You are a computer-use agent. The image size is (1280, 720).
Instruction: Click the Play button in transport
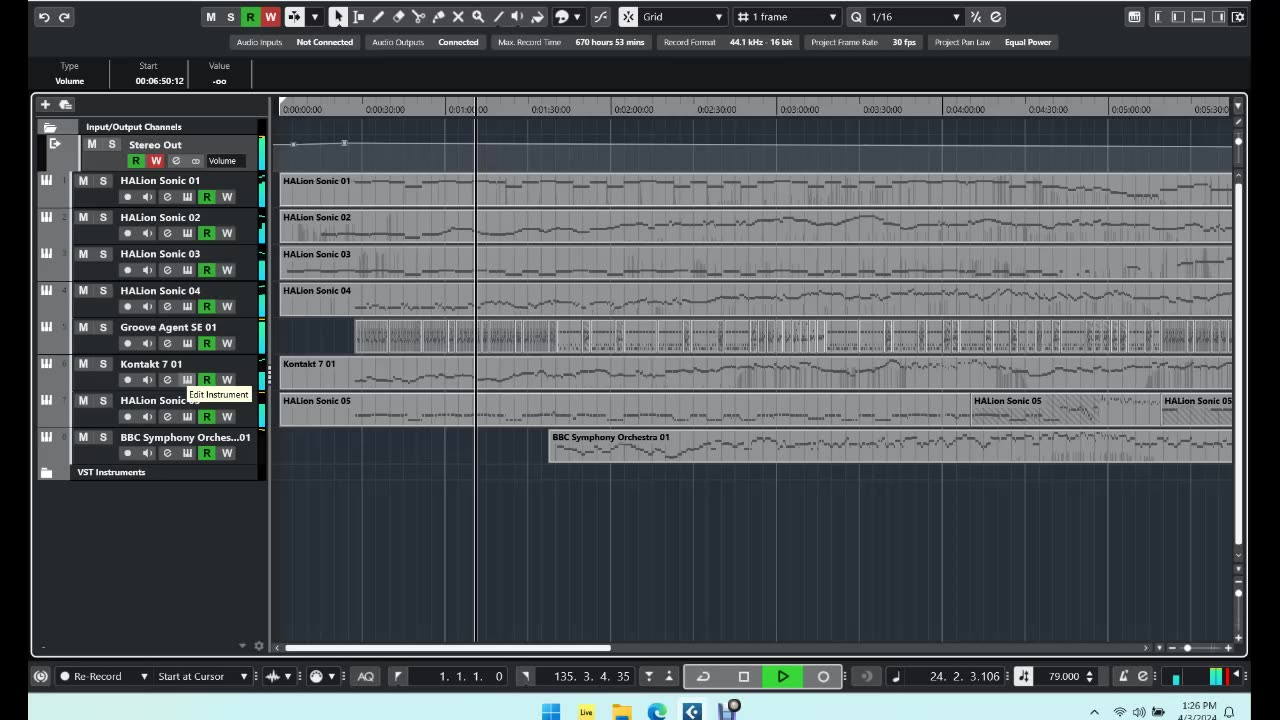point(783,676)
